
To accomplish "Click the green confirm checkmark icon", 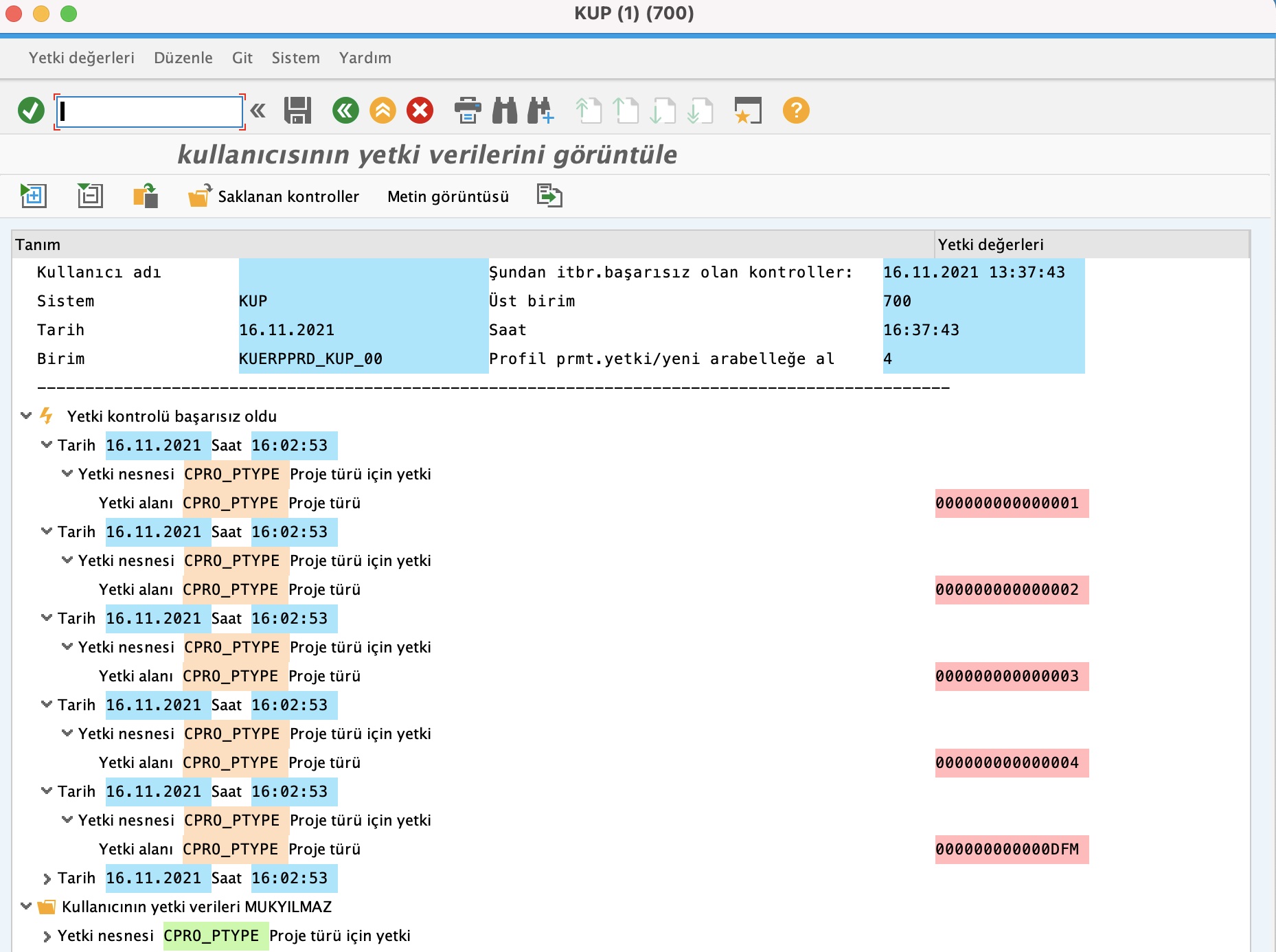I will [30, 111].
